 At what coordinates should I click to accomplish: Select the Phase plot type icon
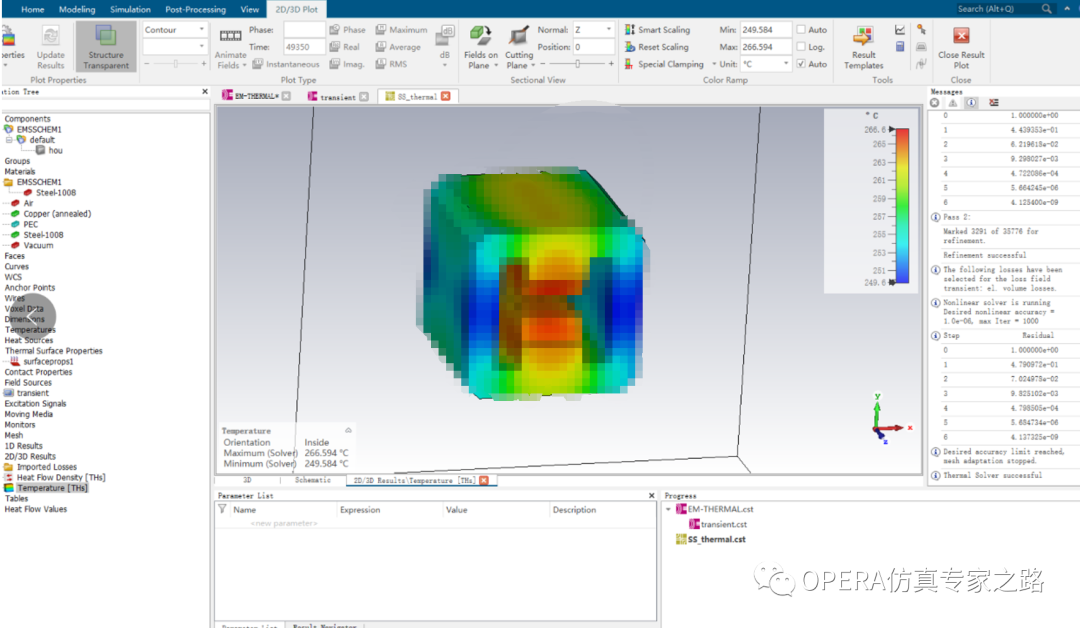tap(335, 30)
